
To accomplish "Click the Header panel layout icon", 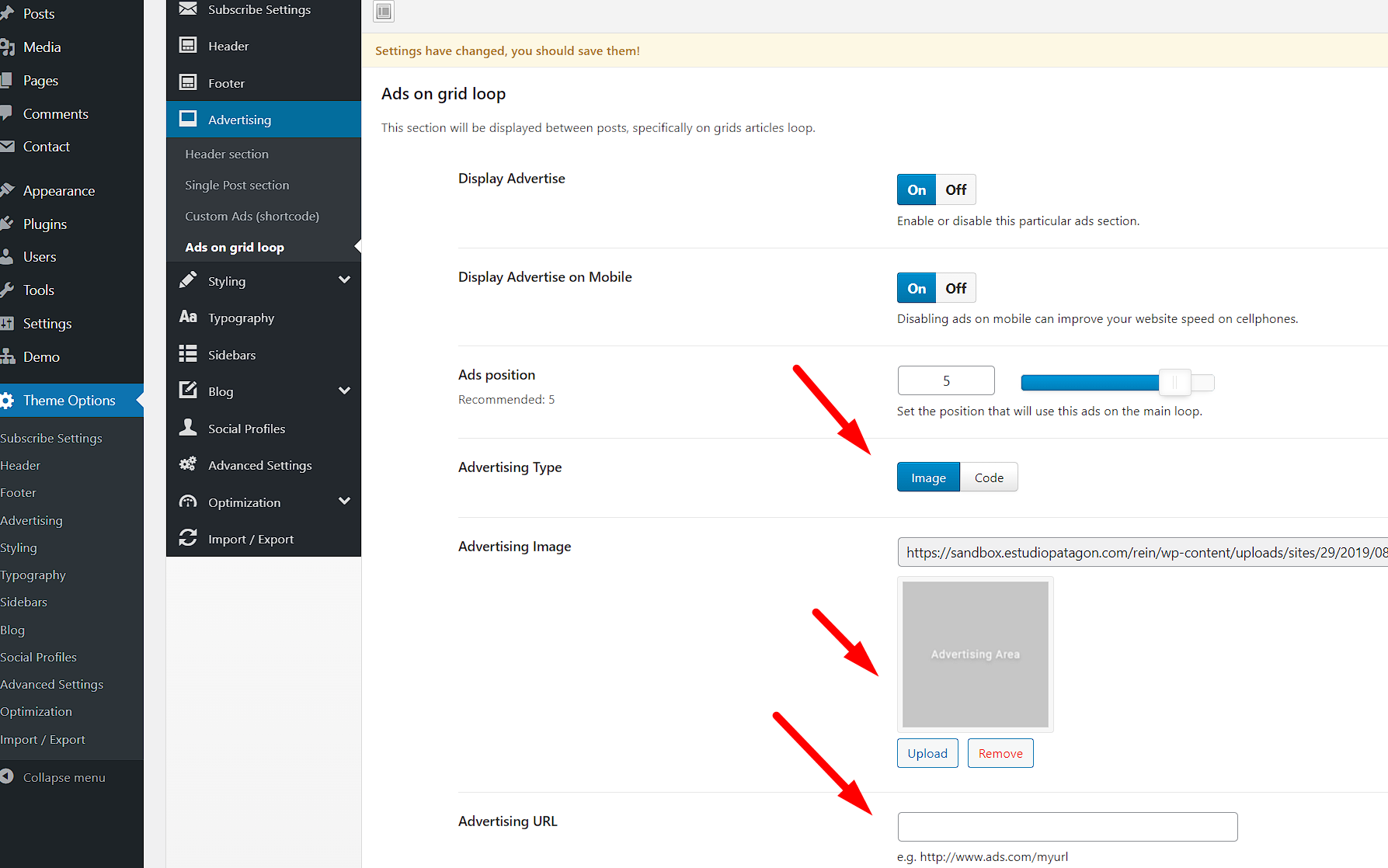I will [x=188, y=45].
